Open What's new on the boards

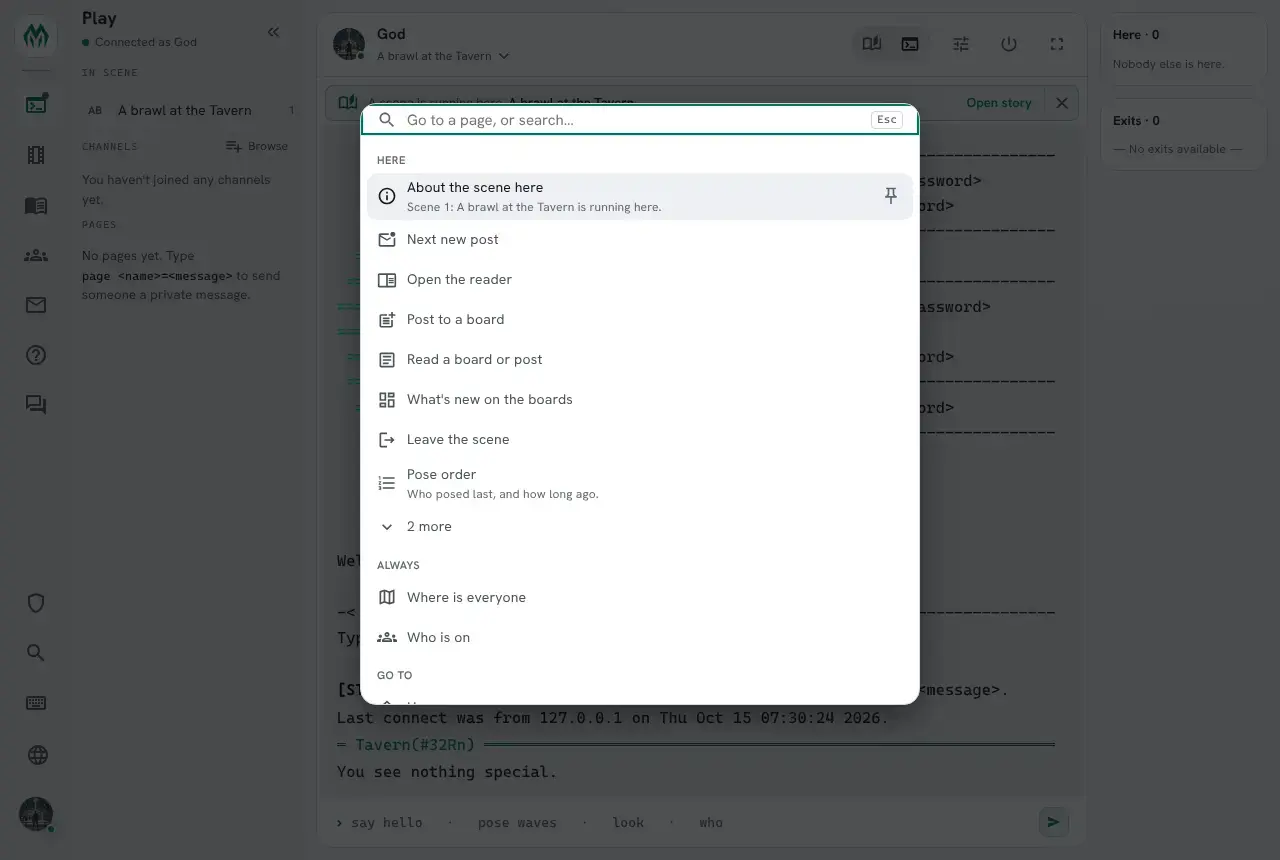pyautogui.click(x=639, y=400)
